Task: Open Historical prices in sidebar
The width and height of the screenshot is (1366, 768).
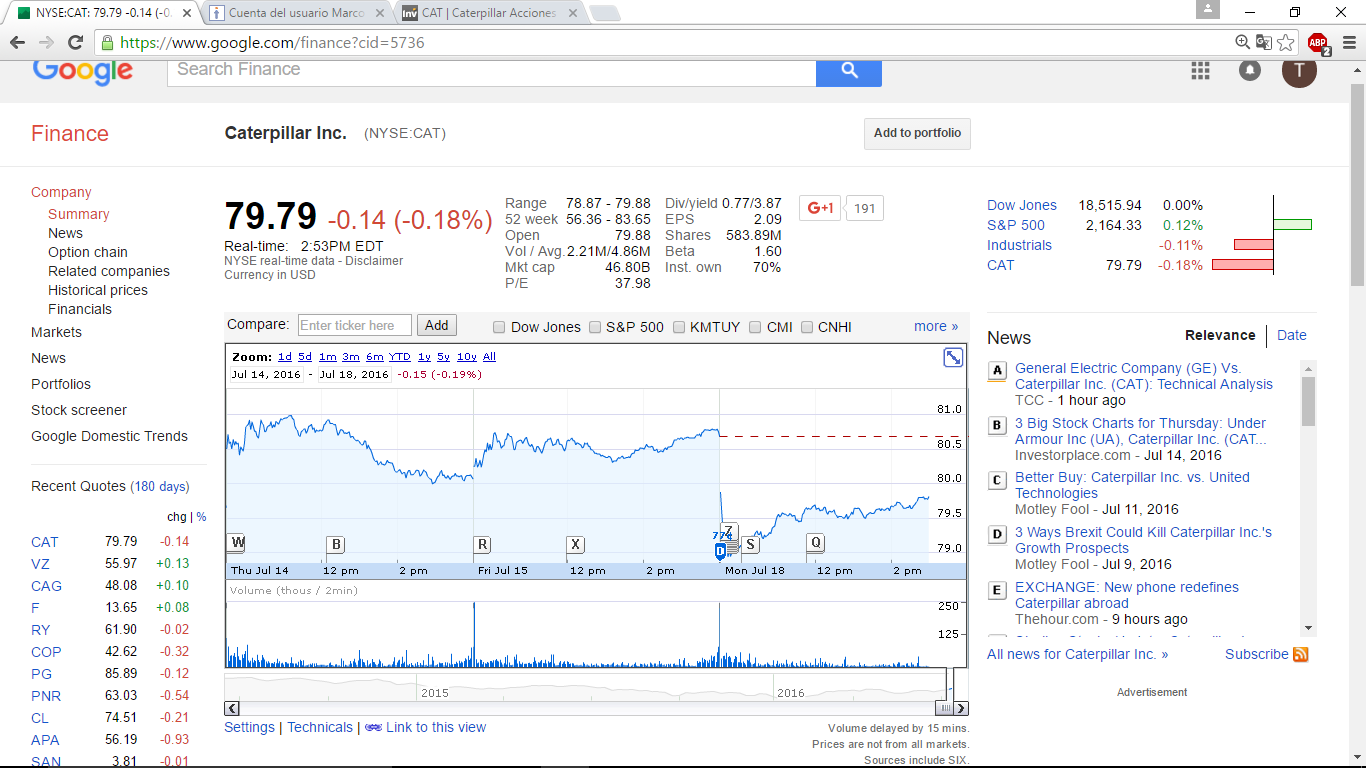Action: point(98,290)
